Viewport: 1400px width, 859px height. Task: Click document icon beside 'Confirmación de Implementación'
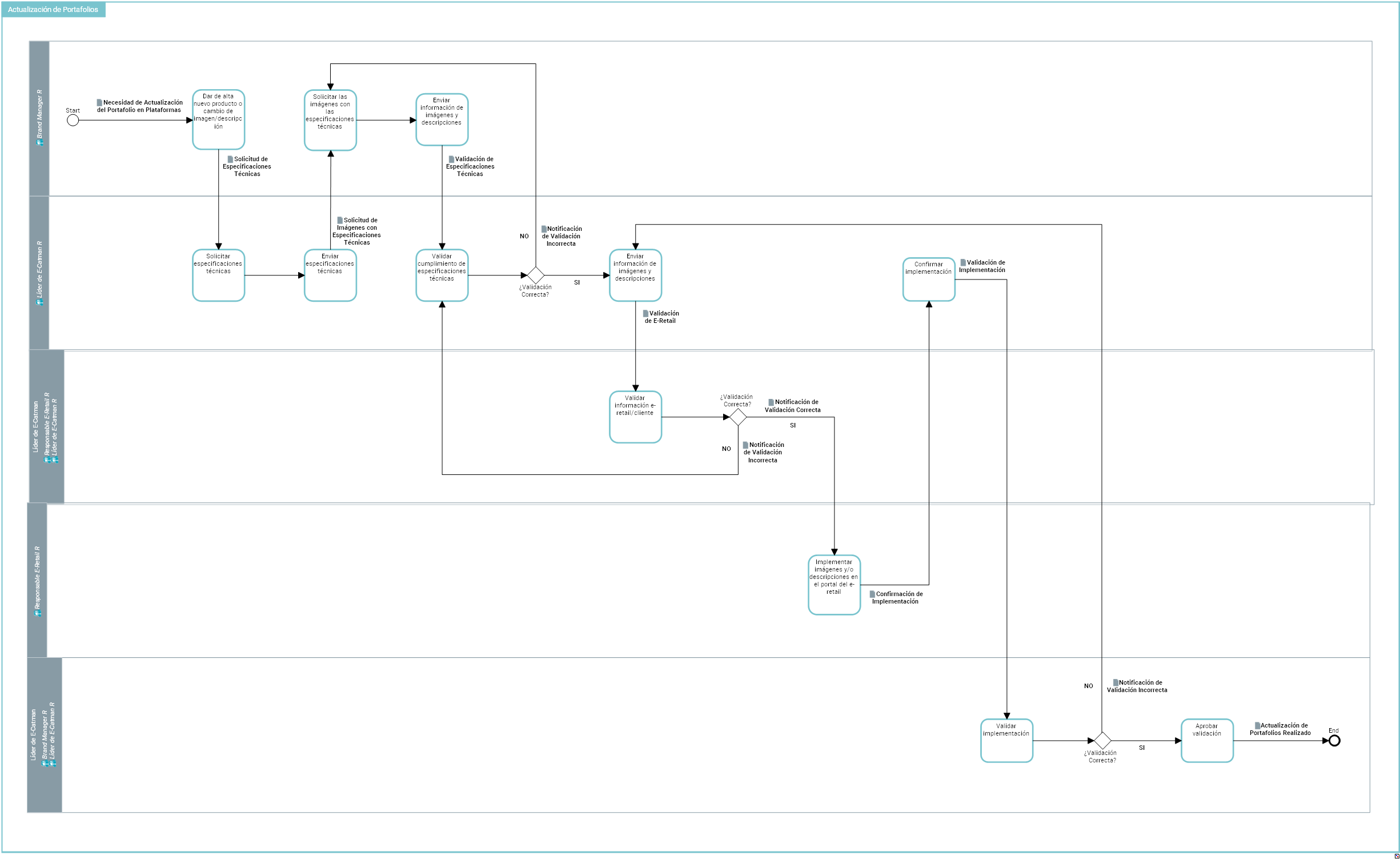pyautogui.click(x=872, y=594)
